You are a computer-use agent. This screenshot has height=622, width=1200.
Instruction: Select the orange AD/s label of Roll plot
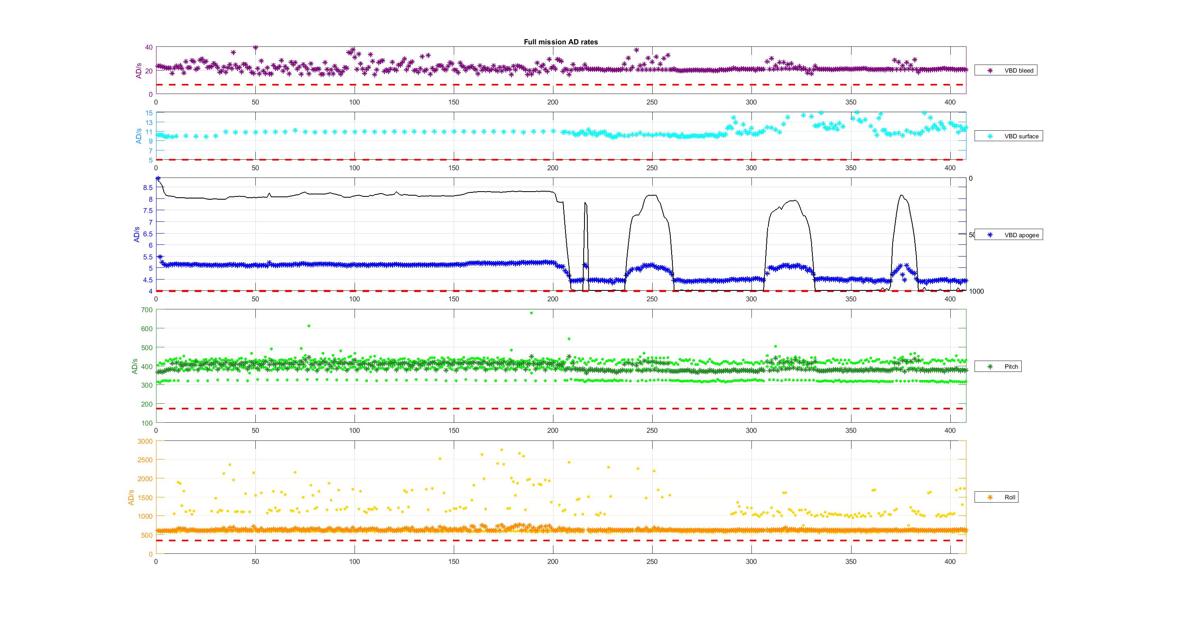point(131,497)
